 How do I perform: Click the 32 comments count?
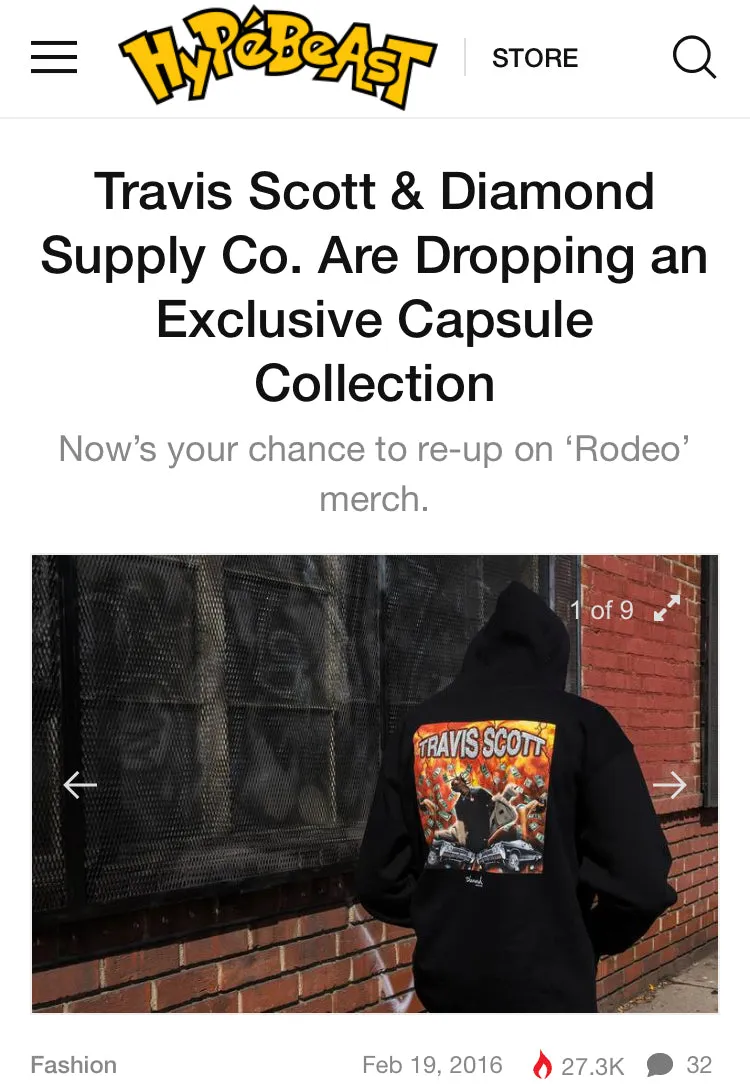tap(699, 1065)
